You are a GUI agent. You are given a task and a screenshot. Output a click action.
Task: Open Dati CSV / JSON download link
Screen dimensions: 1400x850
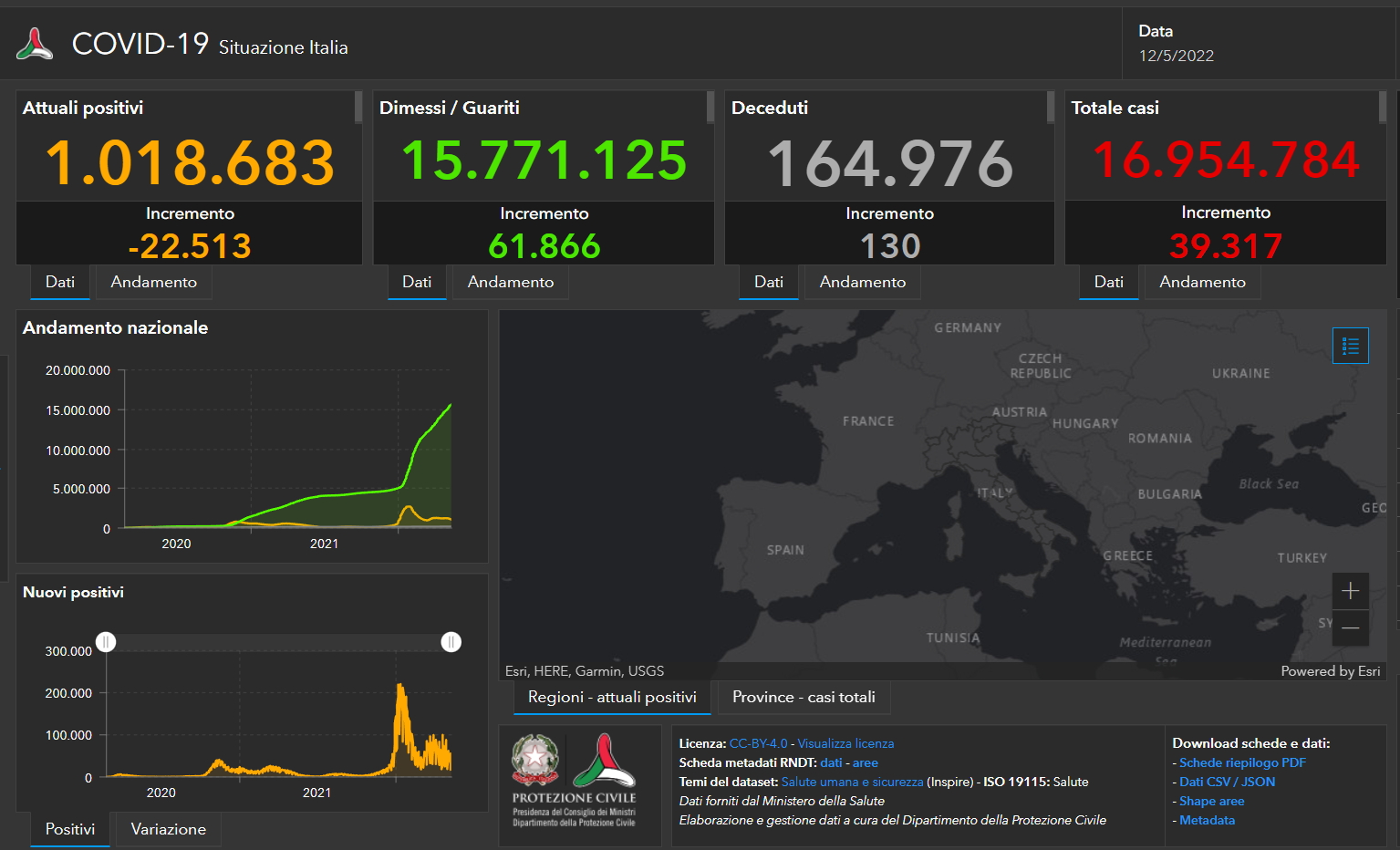pyautogui.click(x=1227, y=782)
